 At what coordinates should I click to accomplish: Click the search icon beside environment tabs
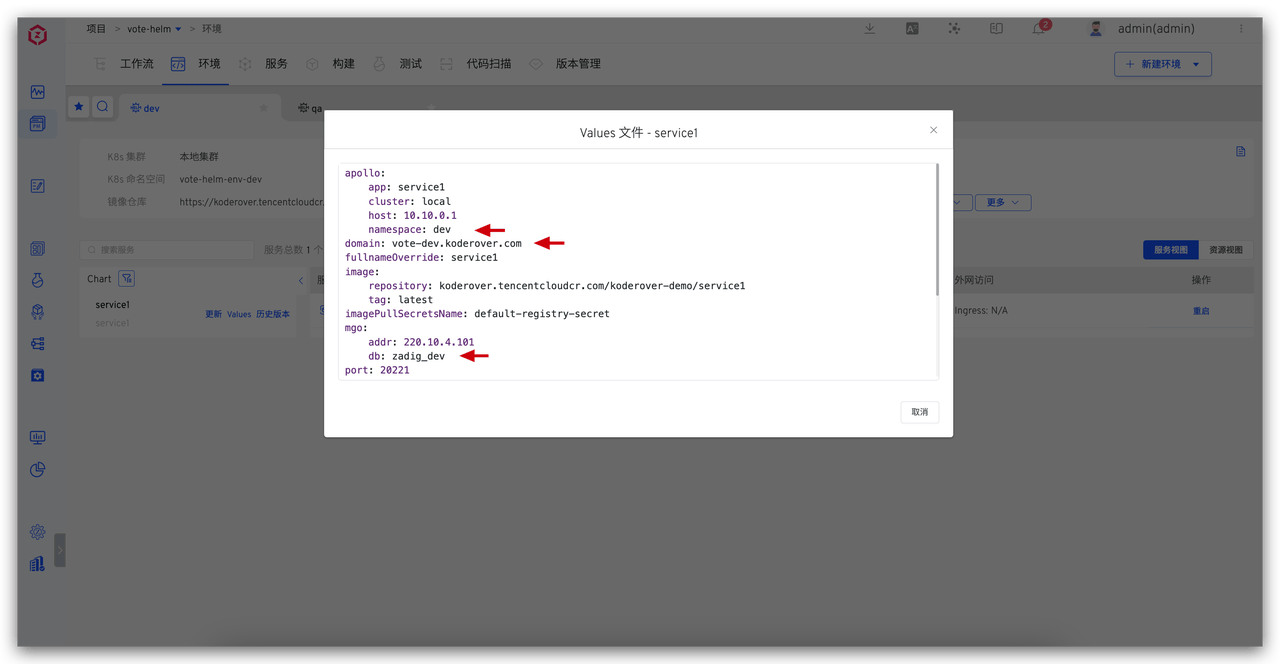[x=103, y=107]
